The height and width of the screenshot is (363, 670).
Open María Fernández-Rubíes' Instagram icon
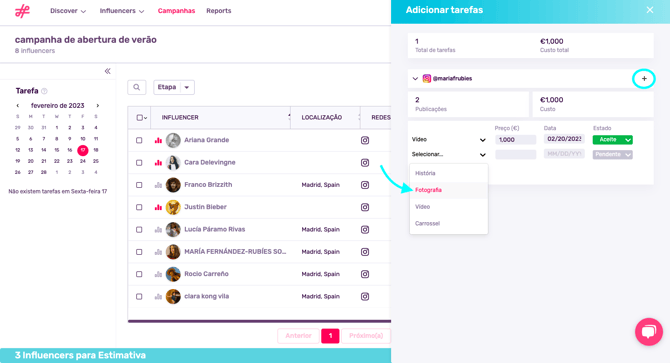click(365, 252)
